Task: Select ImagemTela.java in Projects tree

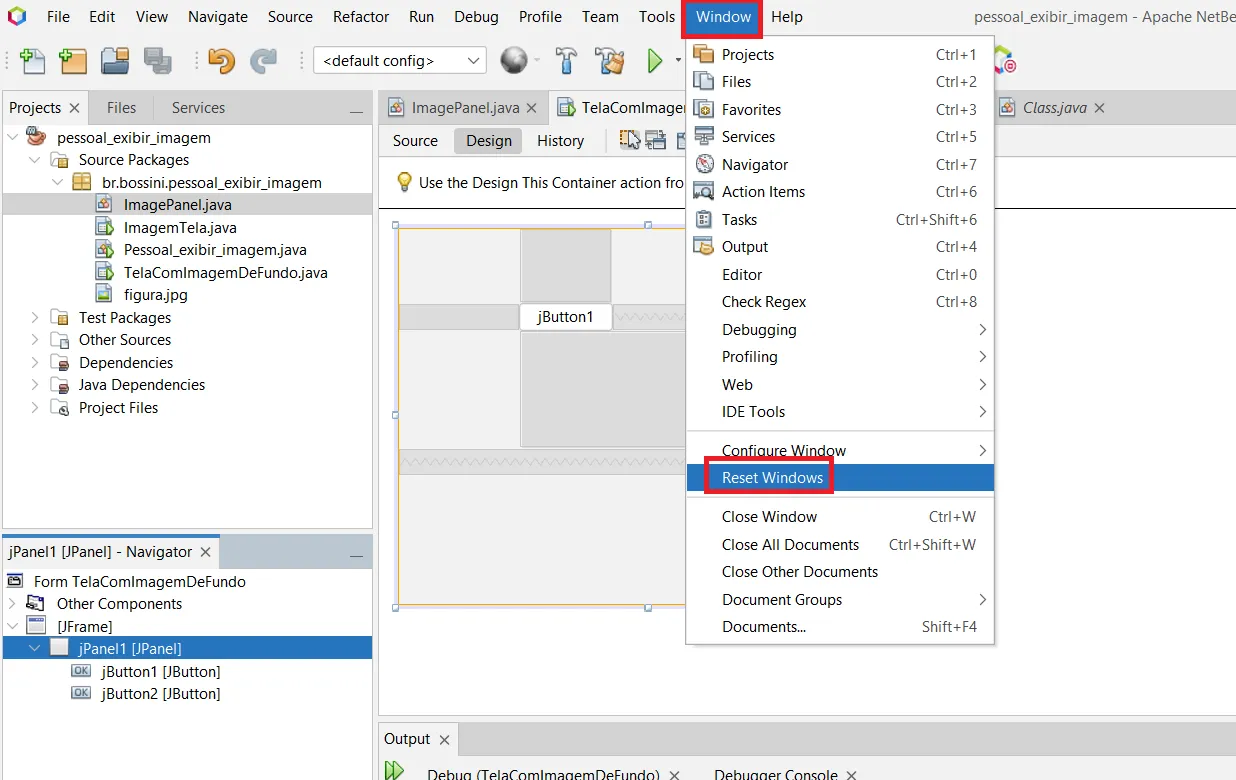Action: pyautogui.click(x=180, y=227)
